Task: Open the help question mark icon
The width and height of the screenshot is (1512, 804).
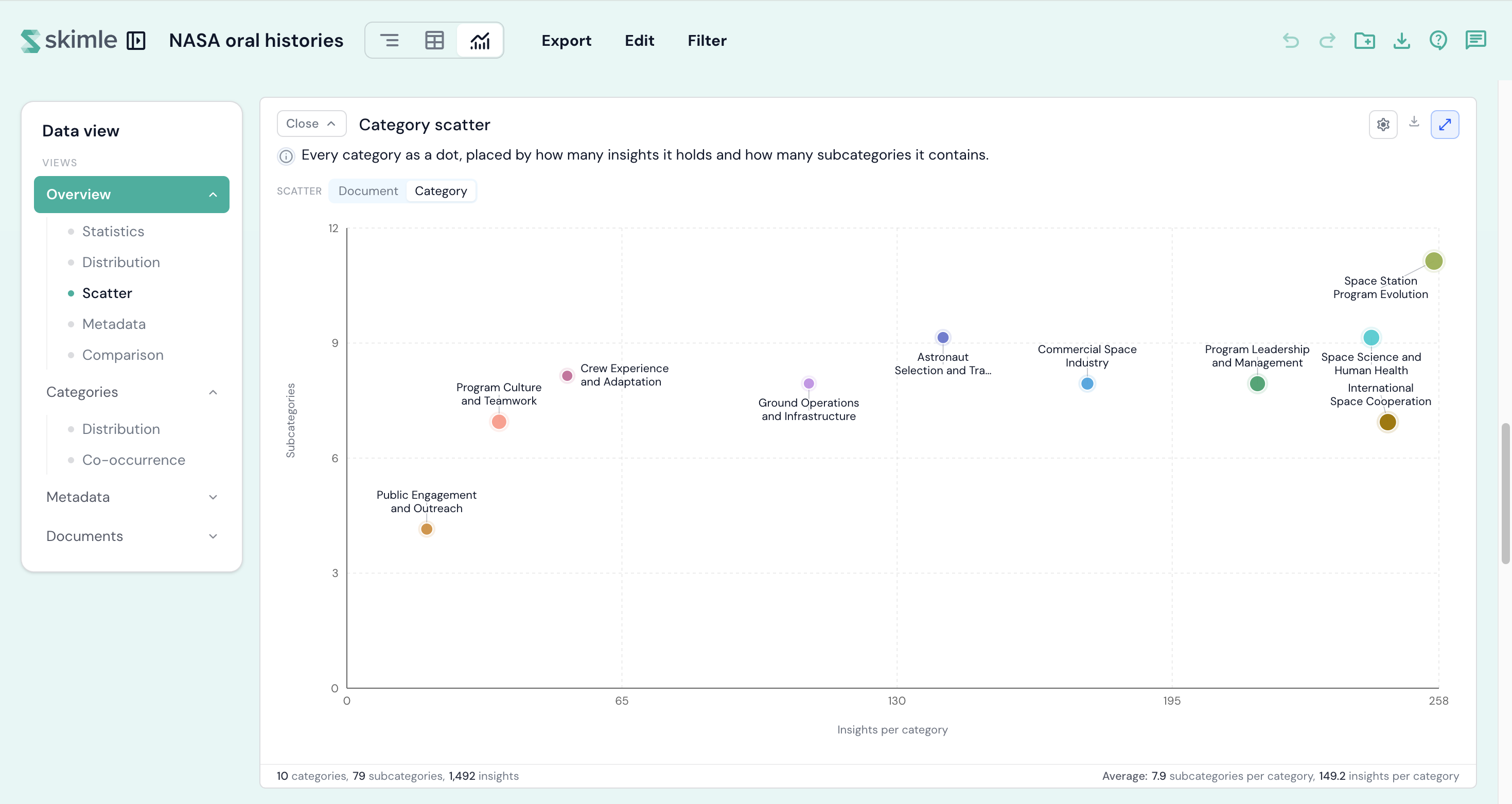Action: tap(1438, 41)
